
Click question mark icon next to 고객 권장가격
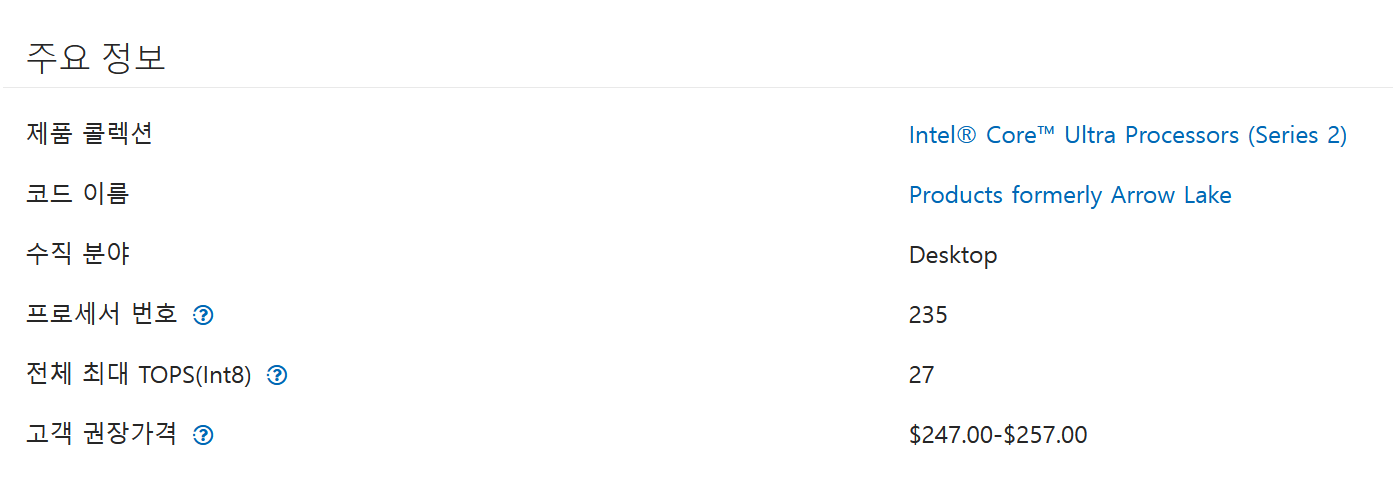point(203,435)
